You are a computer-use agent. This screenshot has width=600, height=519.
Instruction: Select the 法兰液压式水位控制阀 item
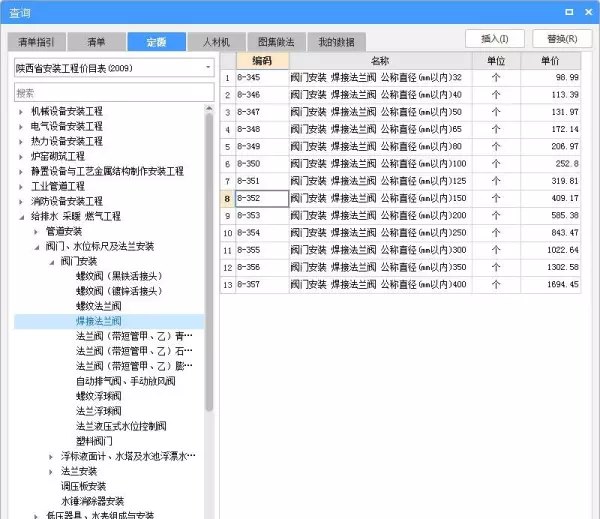121,426
